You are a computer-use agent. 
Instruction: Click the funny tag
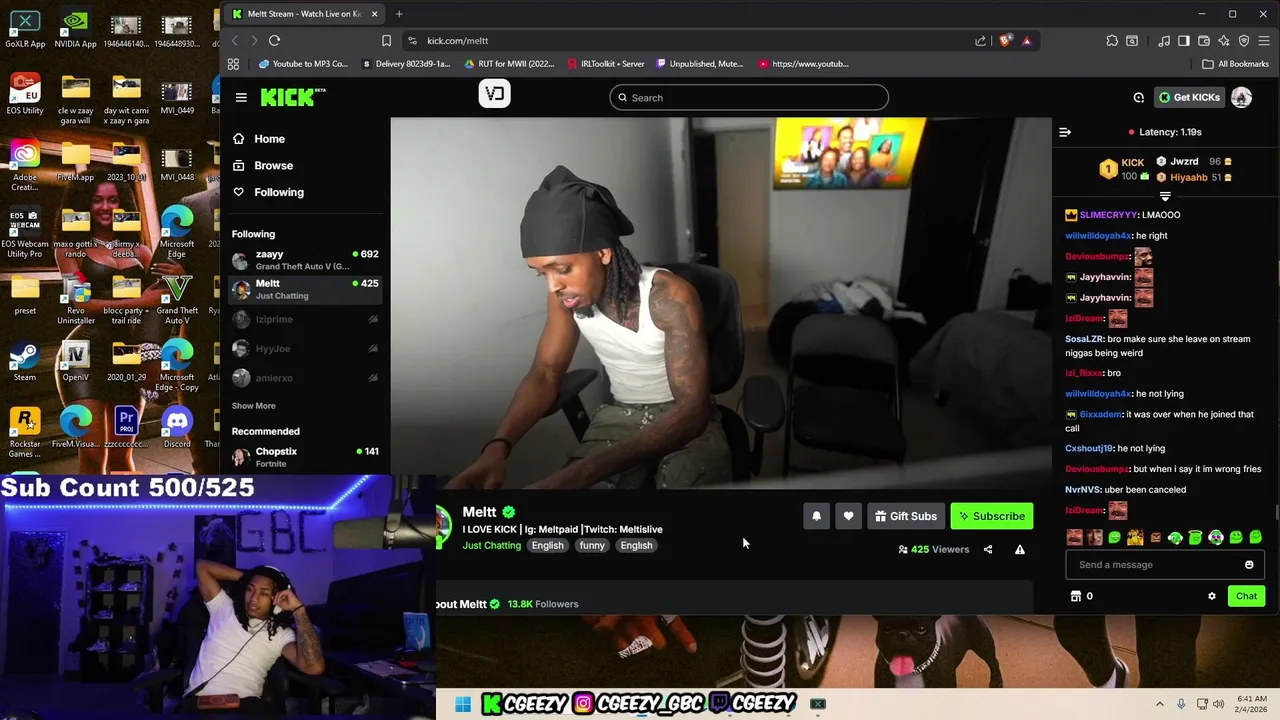tap(592, 546)
